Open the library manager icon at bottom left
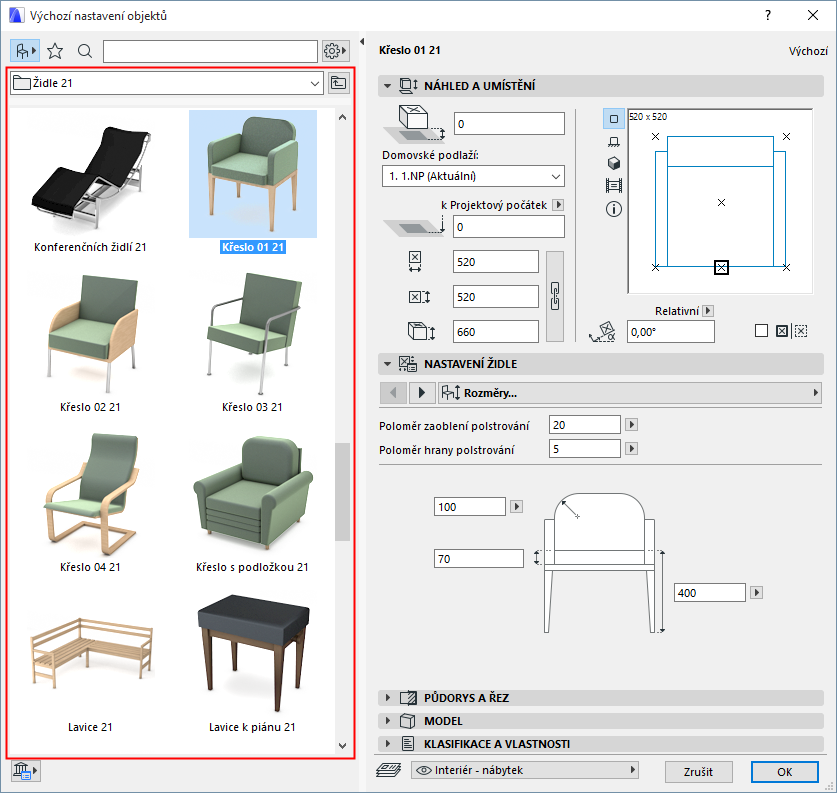Viewport: 837px width, 793px height. tap(24, 770)
